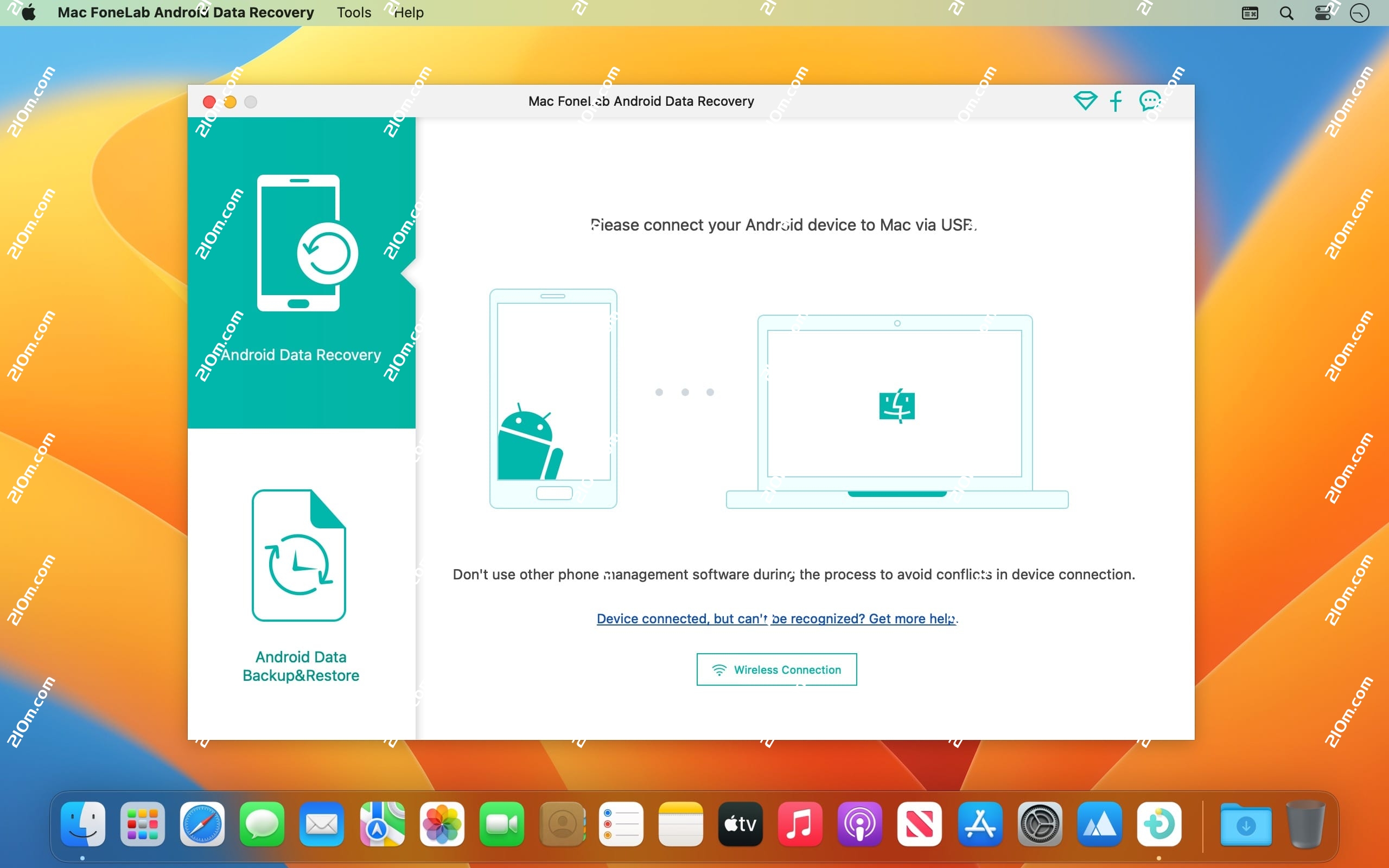Open Control Center from the menu bar

(x=1323, y=12)
